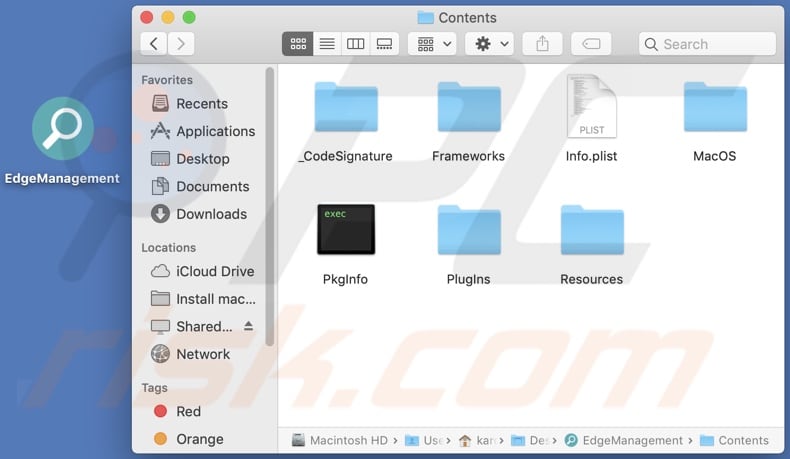This screenshot has width=790, height=459.
Task: Select Downloads in the sidebar
Action: [211, 214]
